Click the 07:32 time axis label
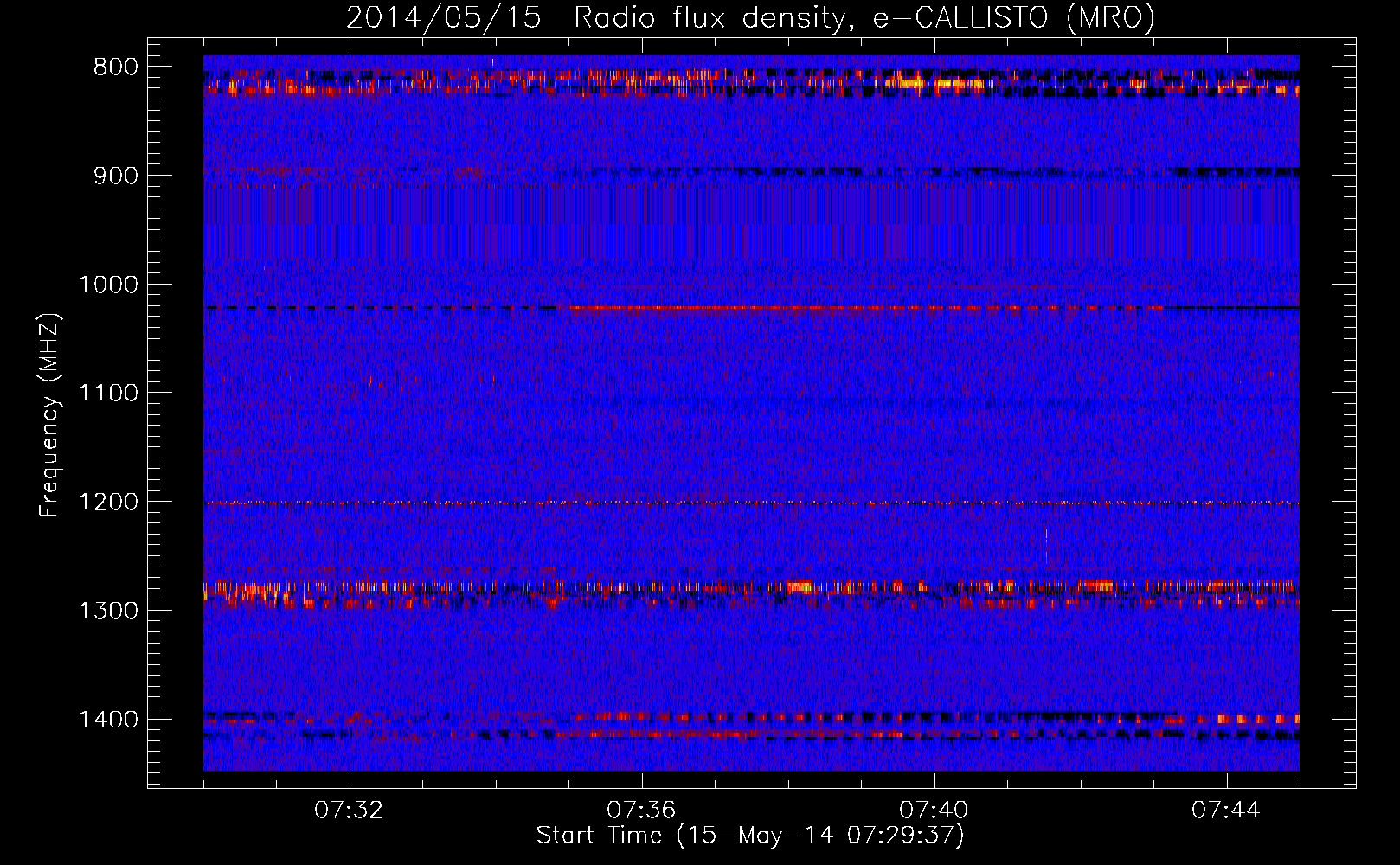This screenshot has height=865, width=1400. pos(350,811)
